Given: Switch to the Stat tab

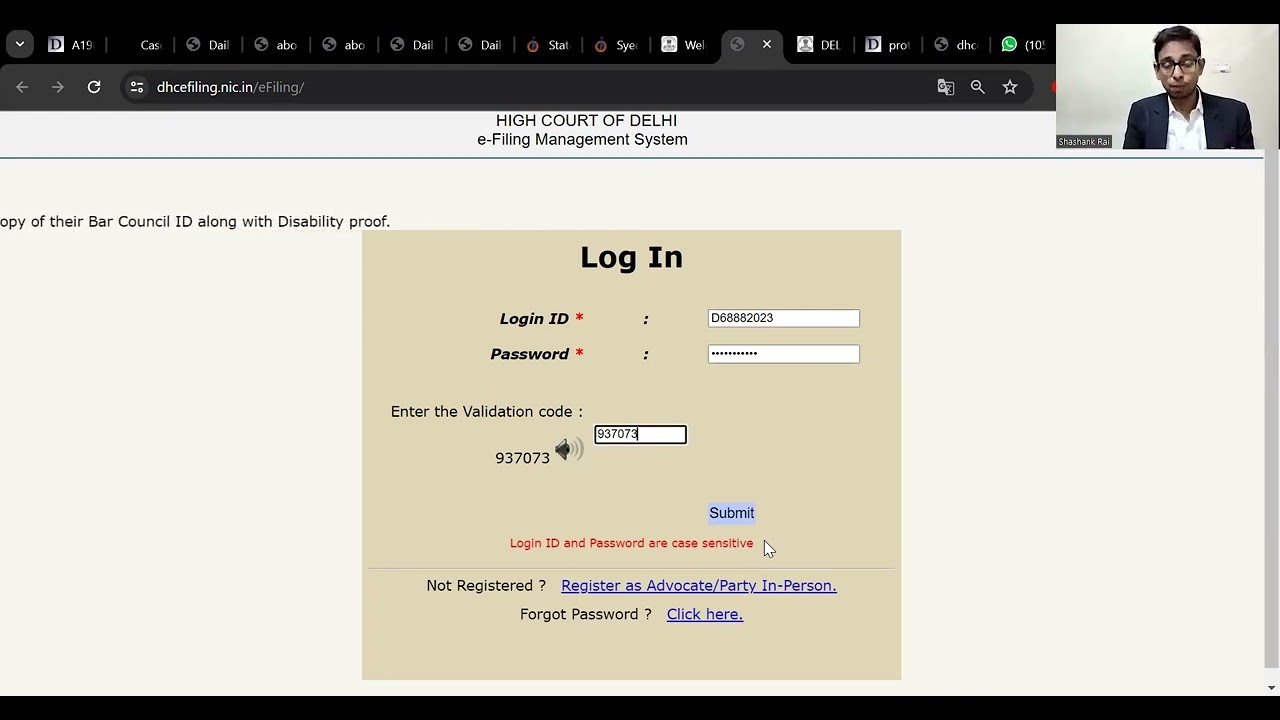Looking at the screenshot, I should coord(548,44).
